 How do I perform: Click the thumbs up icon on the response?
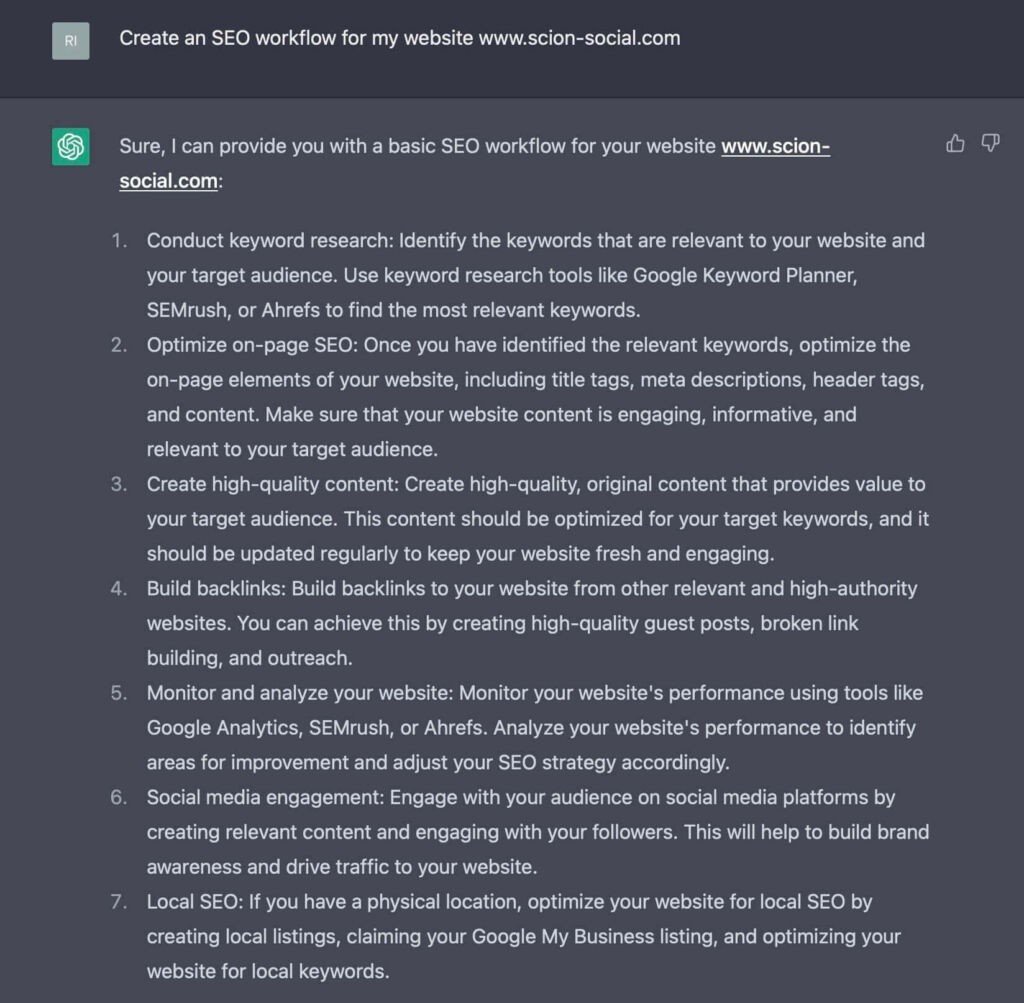(x=955, y=143)
